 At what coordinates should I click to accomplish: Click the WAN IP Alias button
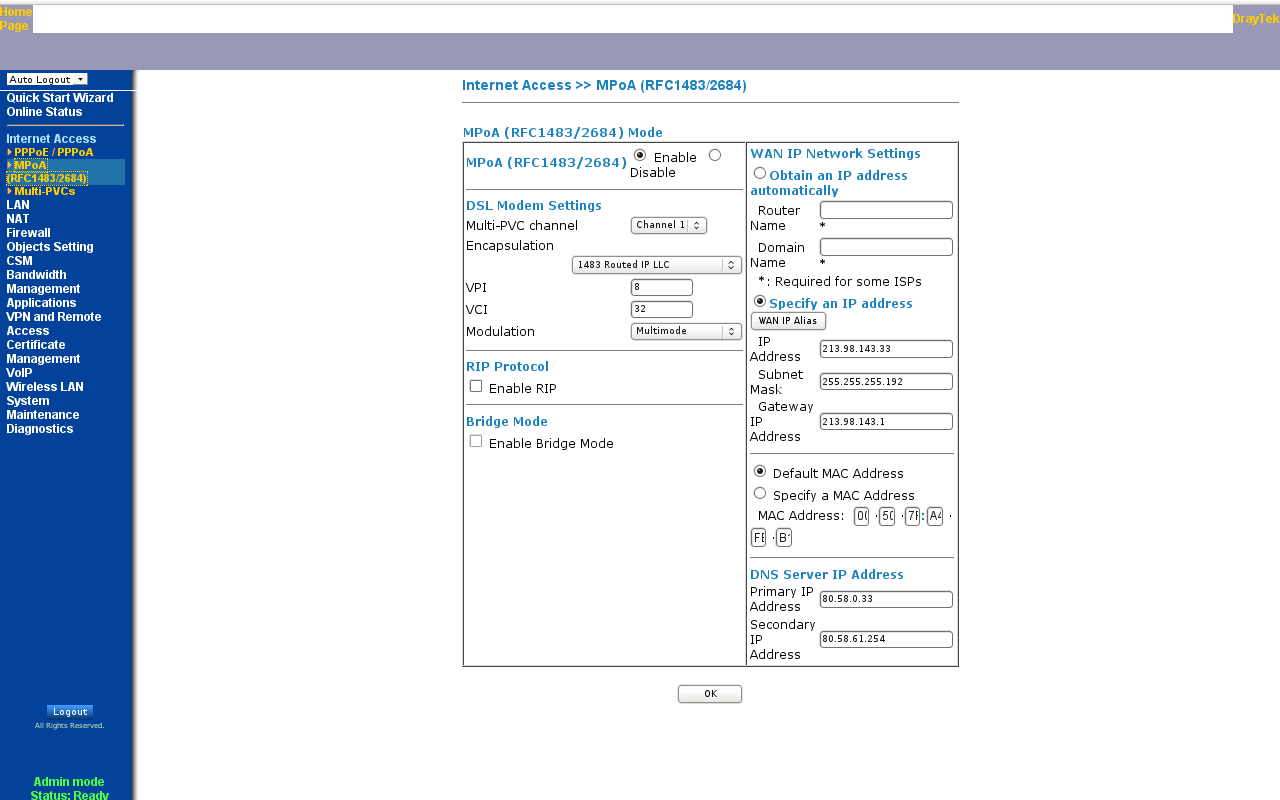point(788,321)
